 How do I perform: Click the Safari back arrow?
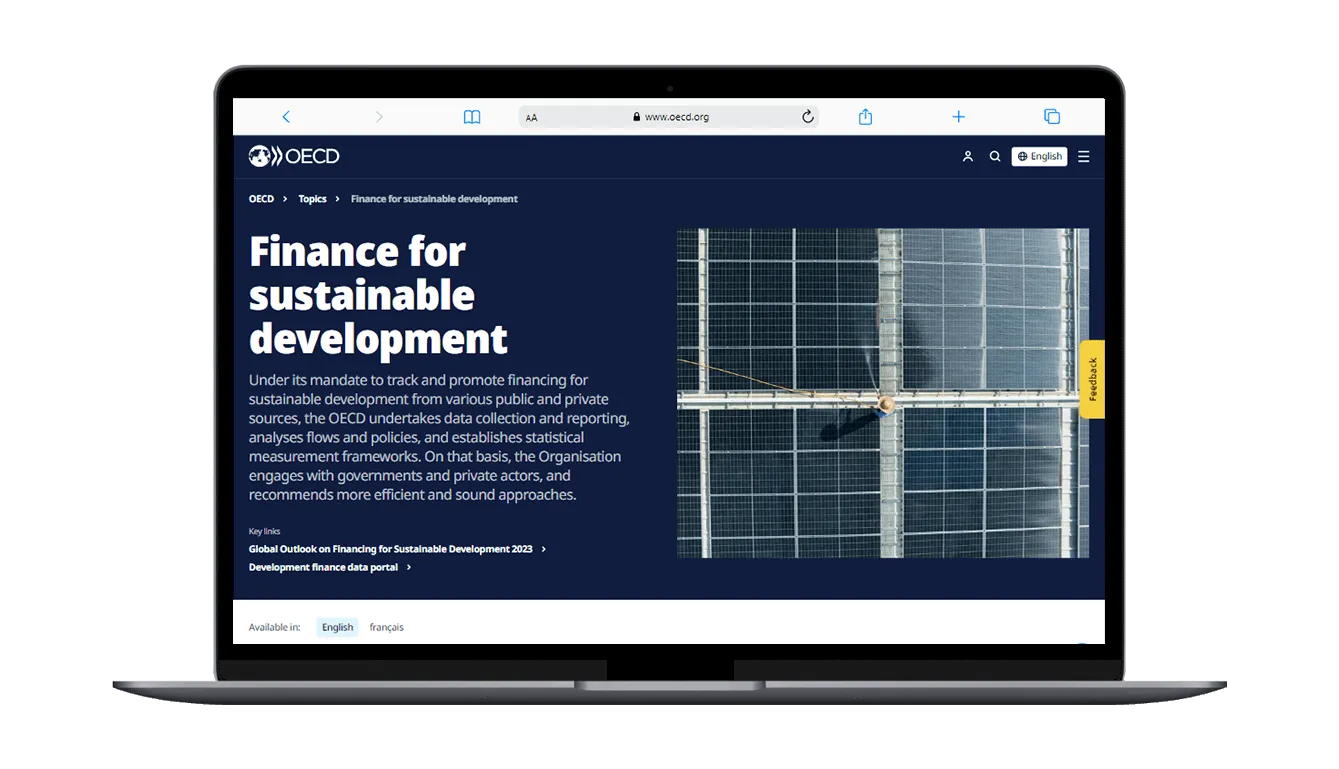(286, 117)
